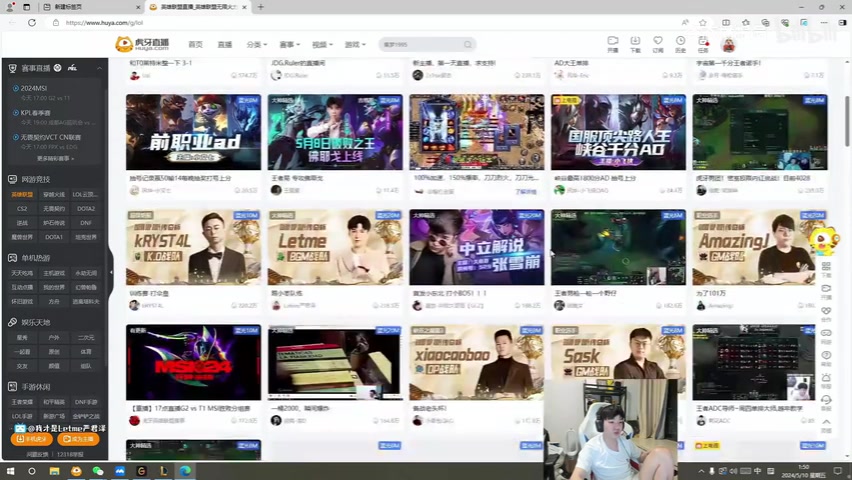Reload the page with browser refresh icon
Image resolution: width=852 pixels, height=480 pixels.
[x=32, y=22]
